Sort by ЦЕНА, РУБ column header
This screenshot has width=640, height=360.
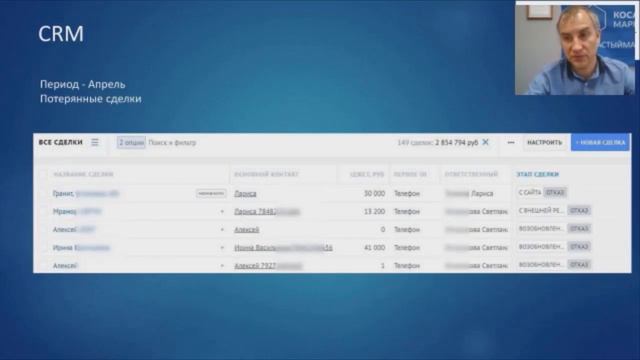pyautogui.click(x=367, y=174)
